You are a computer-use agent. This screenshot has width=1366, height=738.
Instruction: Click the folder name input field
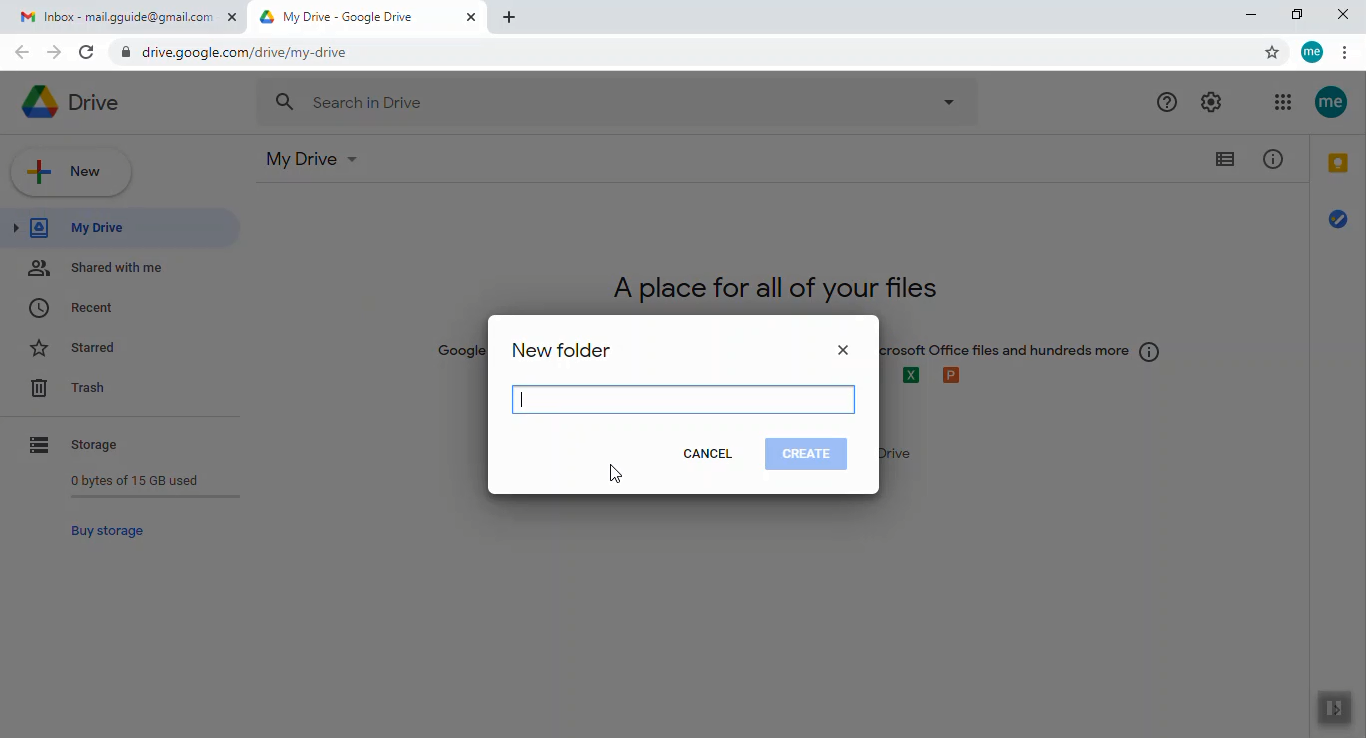(683, 399)
